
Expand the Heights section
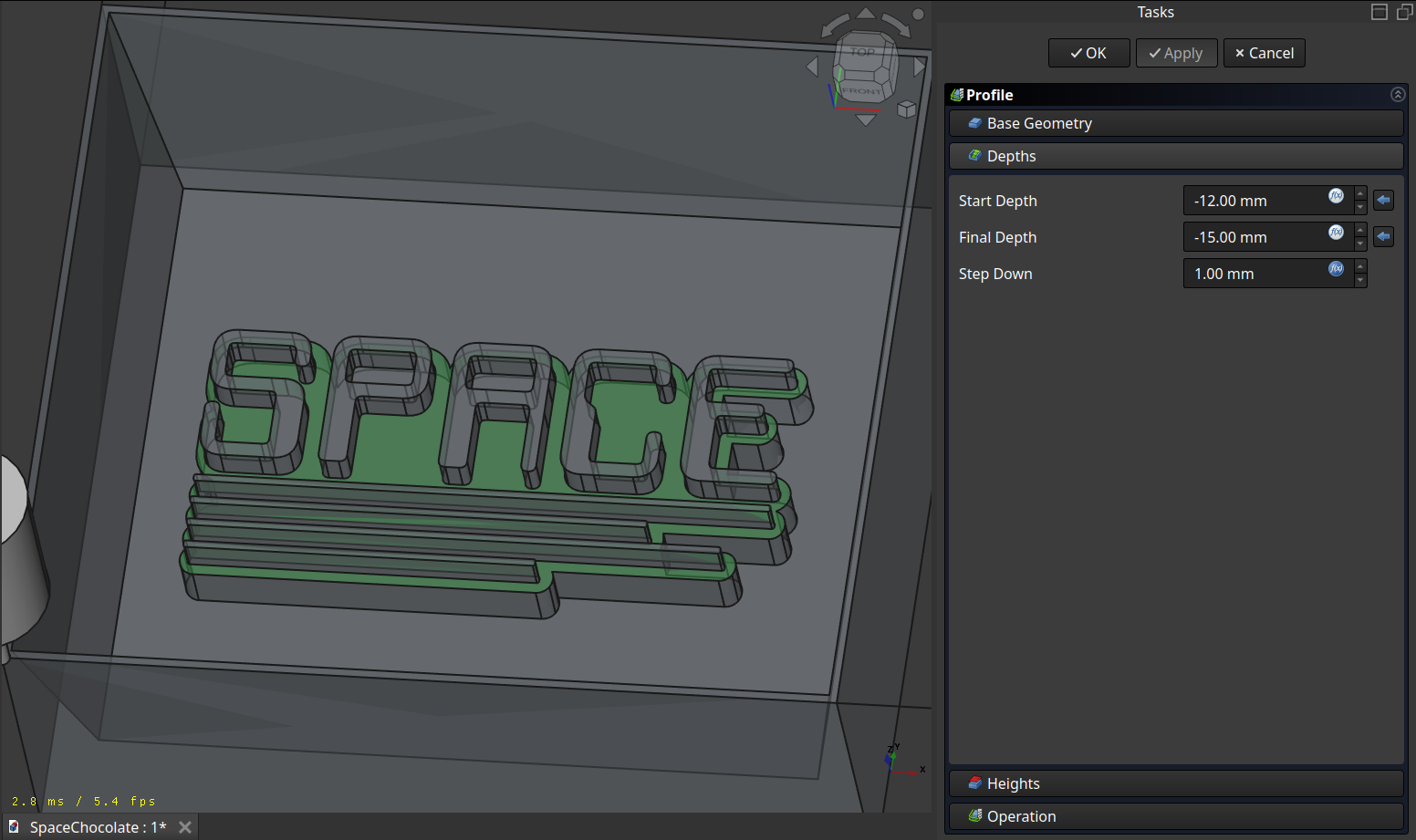tap(1176, 783)
